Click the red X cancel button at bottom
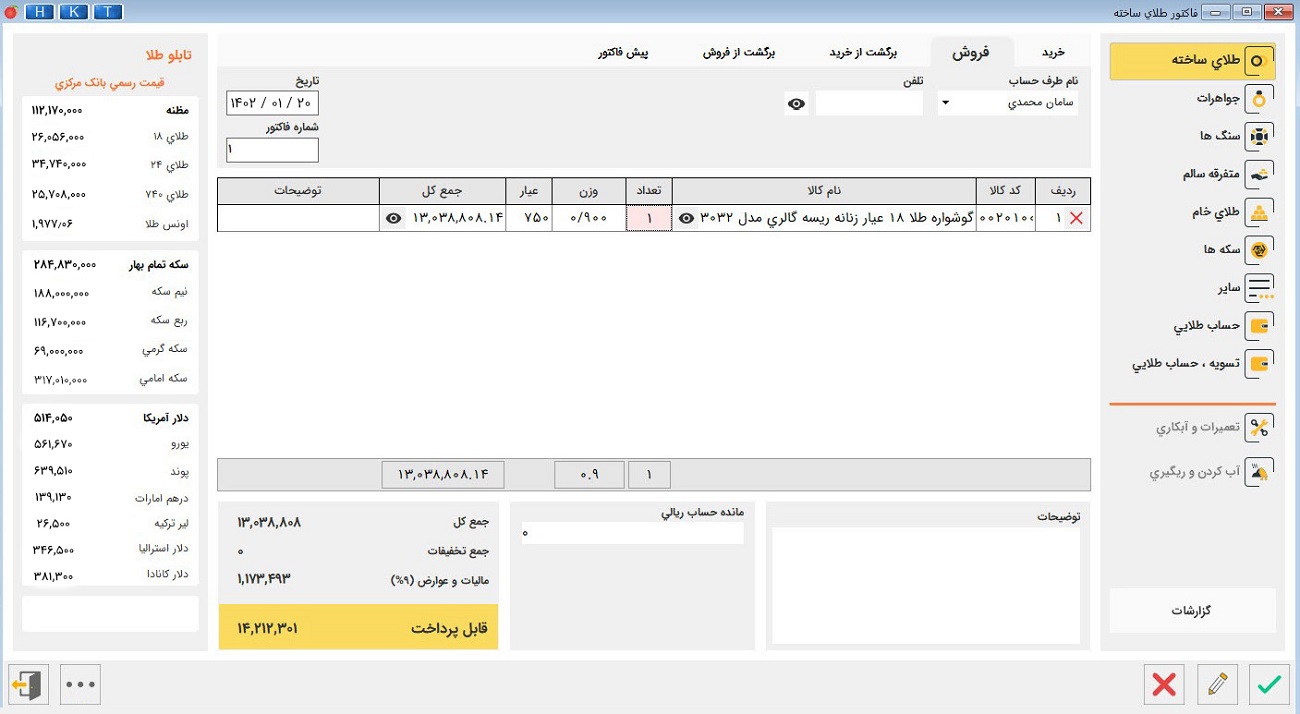1300x714 pixels. 1164,685
